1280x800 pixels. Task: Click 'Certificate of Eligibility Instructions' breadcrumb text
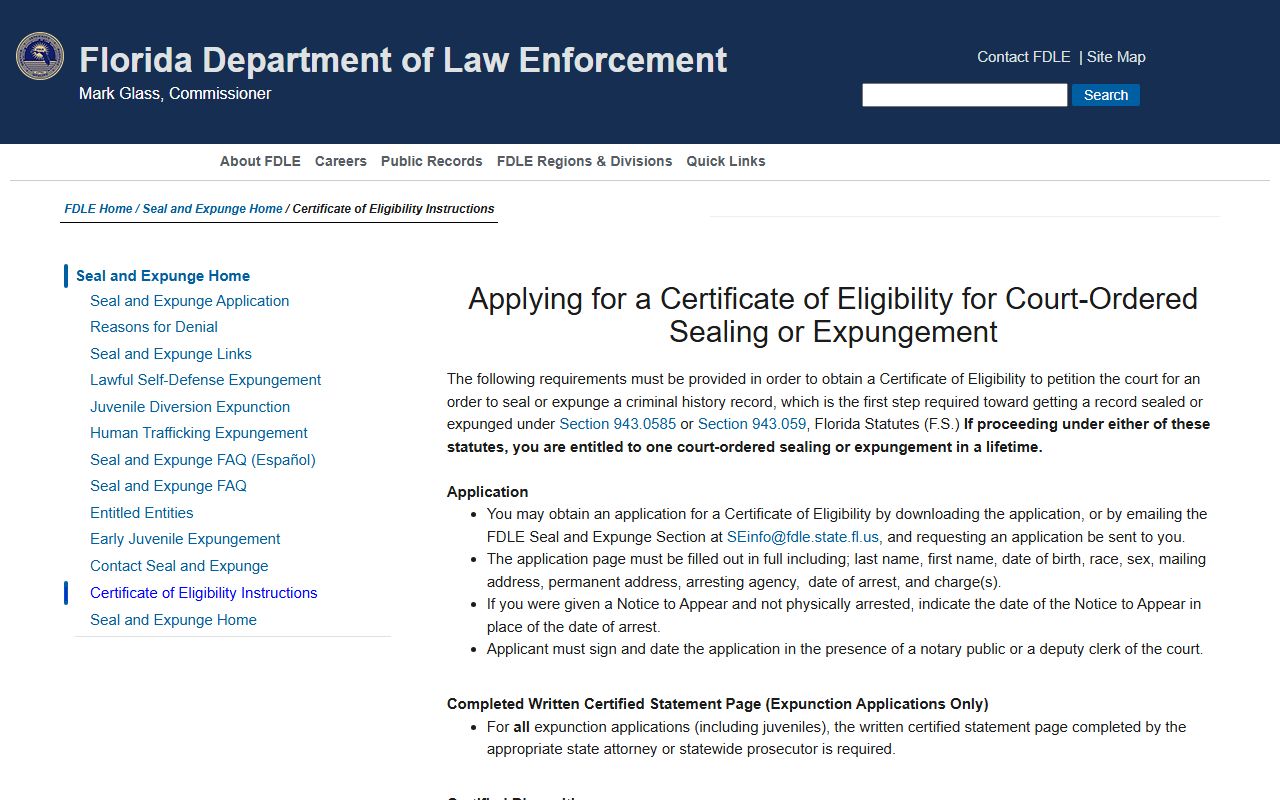coord(393,209)
